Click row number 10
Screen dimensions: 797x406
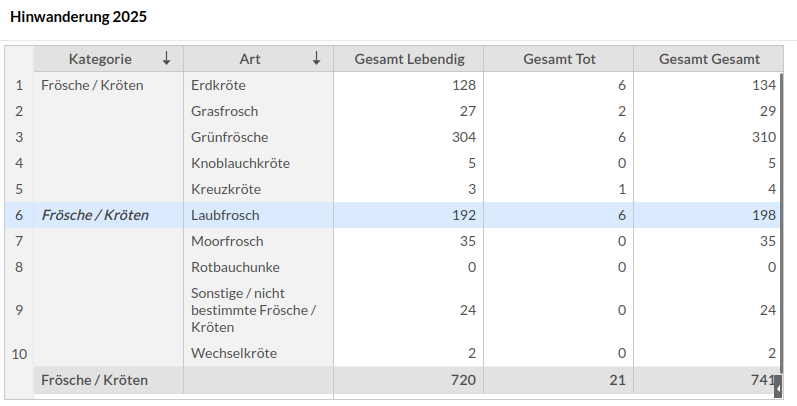(x=19, y=353)
